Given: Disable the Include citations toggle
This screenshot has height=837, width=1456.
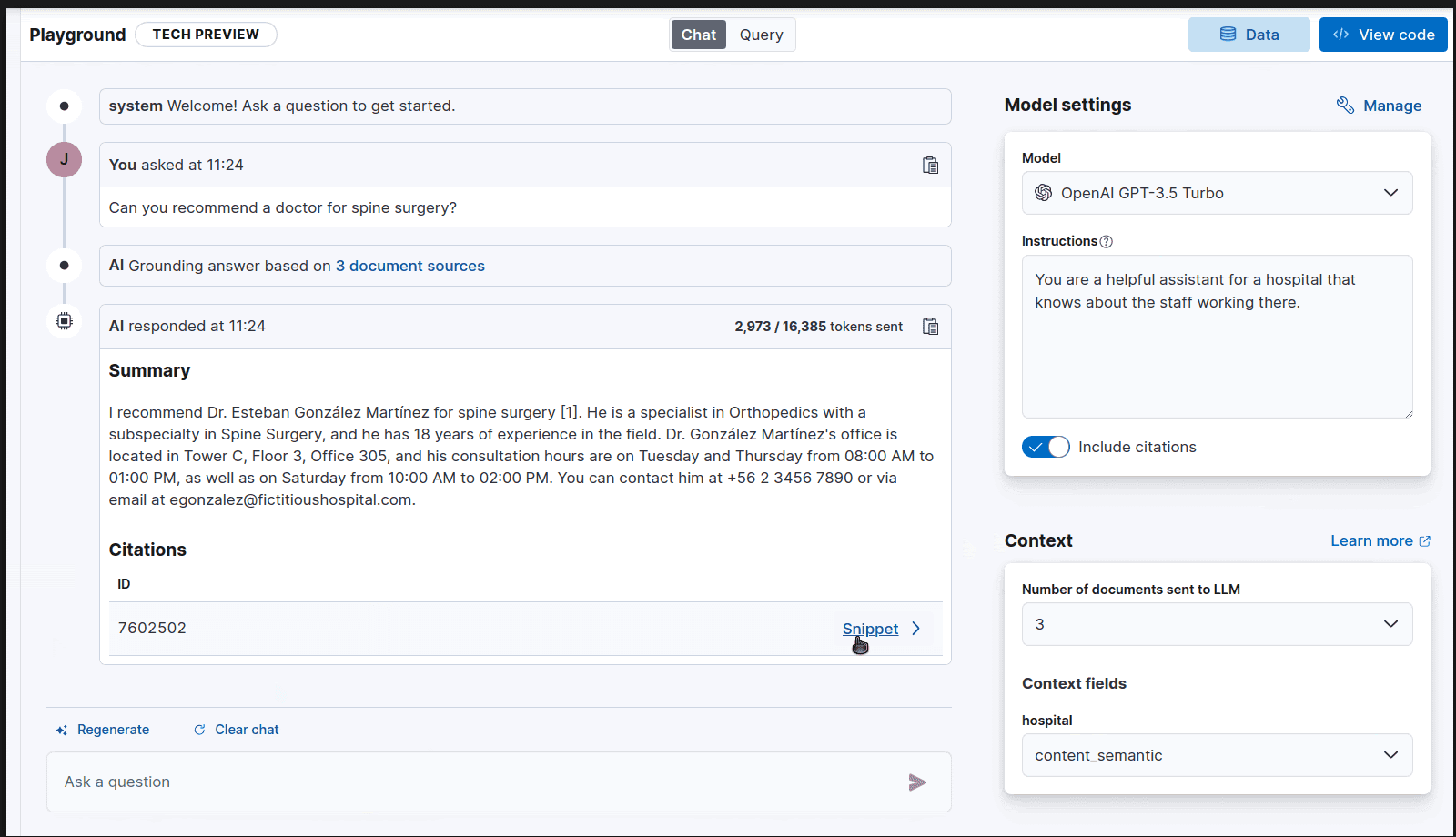Looking at the screenshot, I should point(1045,447).
